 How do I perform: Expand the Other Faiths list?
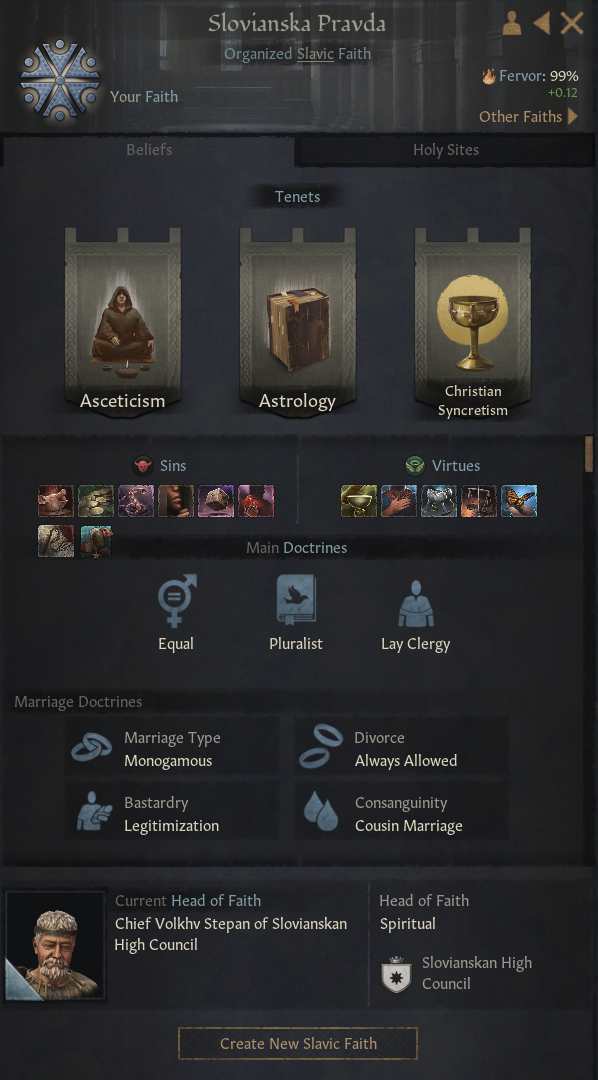[529, 116]
